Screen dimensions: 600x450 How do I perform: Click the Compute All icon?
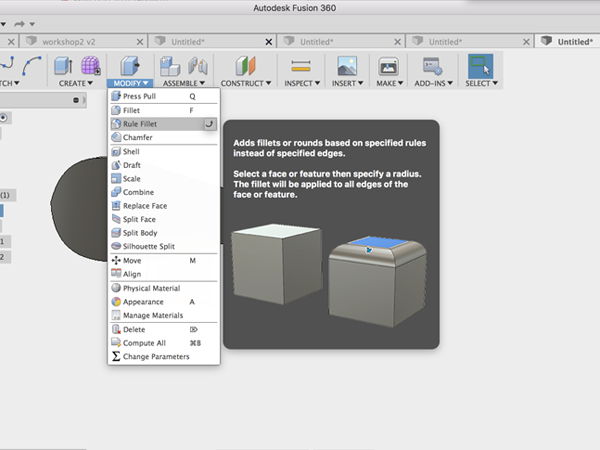coord(116,342)
